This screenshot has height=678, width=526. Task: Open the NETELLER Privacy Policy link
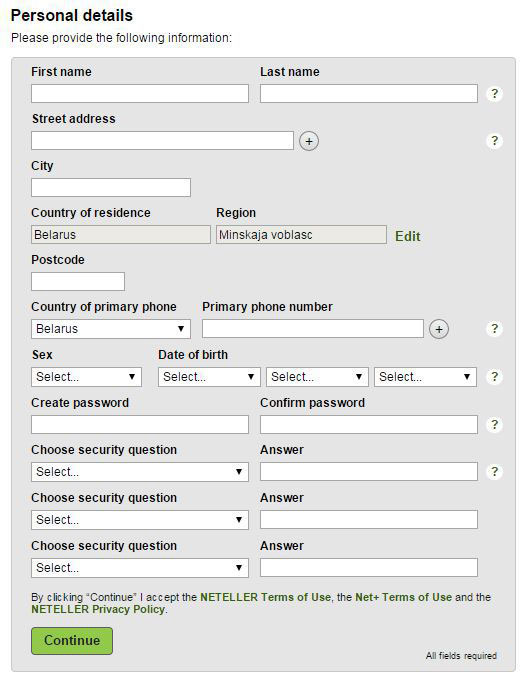(x=98, y=609)
